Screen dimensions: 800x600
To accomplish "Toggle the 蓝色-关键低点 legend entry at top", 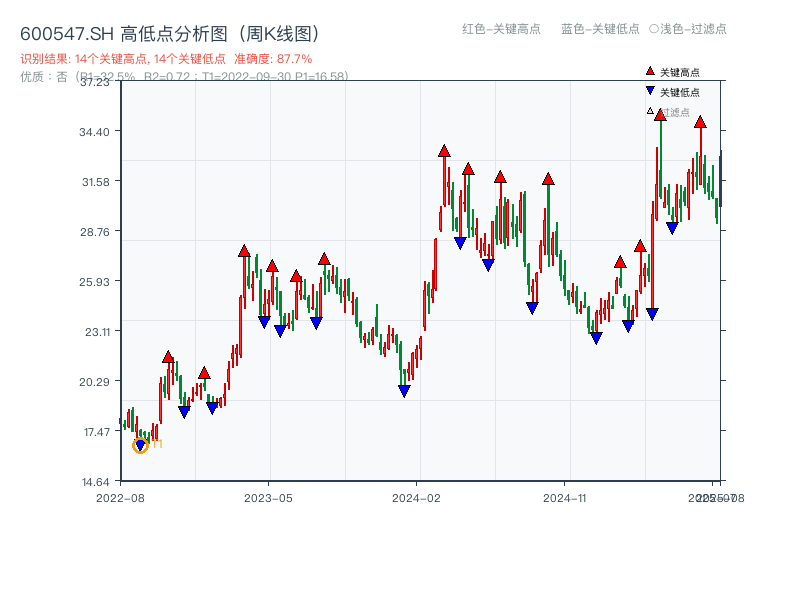I will pos(600,29).
